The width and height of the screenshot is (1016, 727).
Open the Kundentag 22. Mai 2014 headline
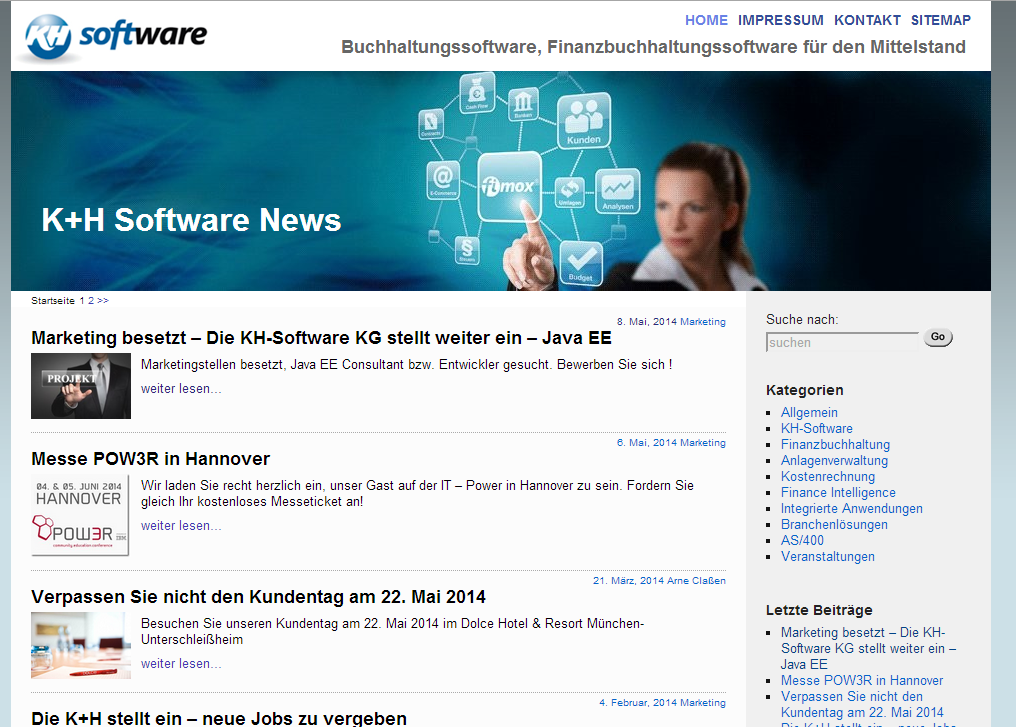(259, 597)
